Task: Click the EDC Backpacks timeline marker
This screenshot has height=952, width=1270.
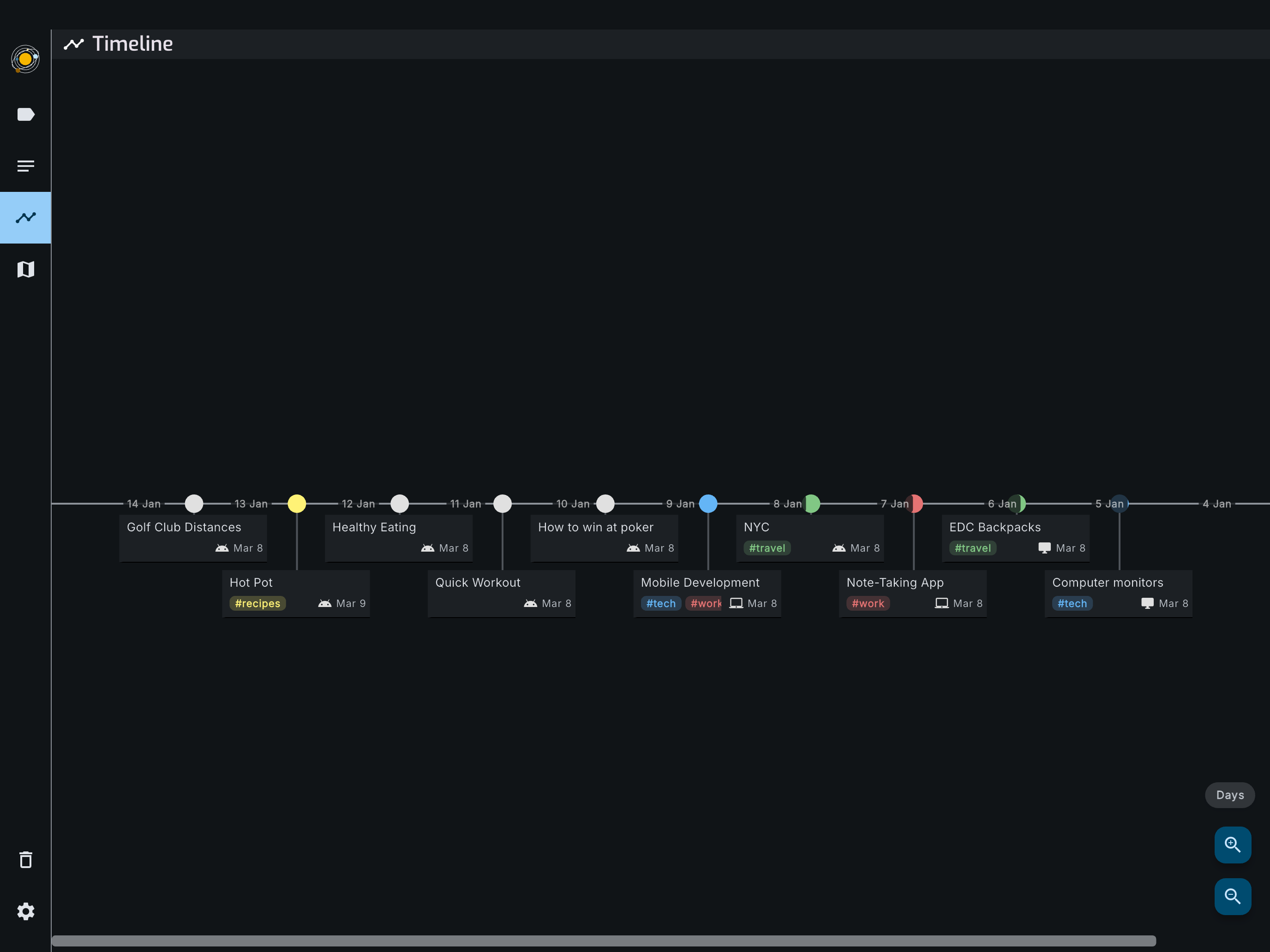Action: (x=1018, y=503)
